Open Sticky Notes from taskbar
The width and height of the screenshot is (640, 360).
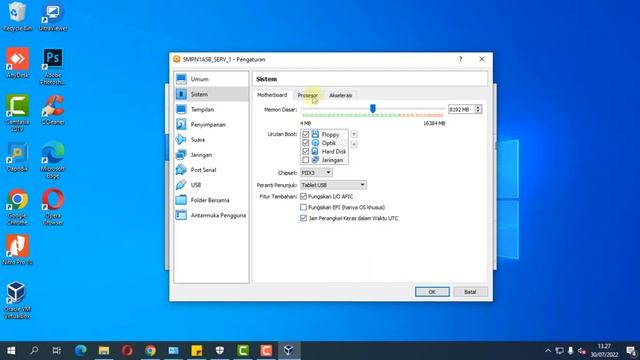click(197, 351)
